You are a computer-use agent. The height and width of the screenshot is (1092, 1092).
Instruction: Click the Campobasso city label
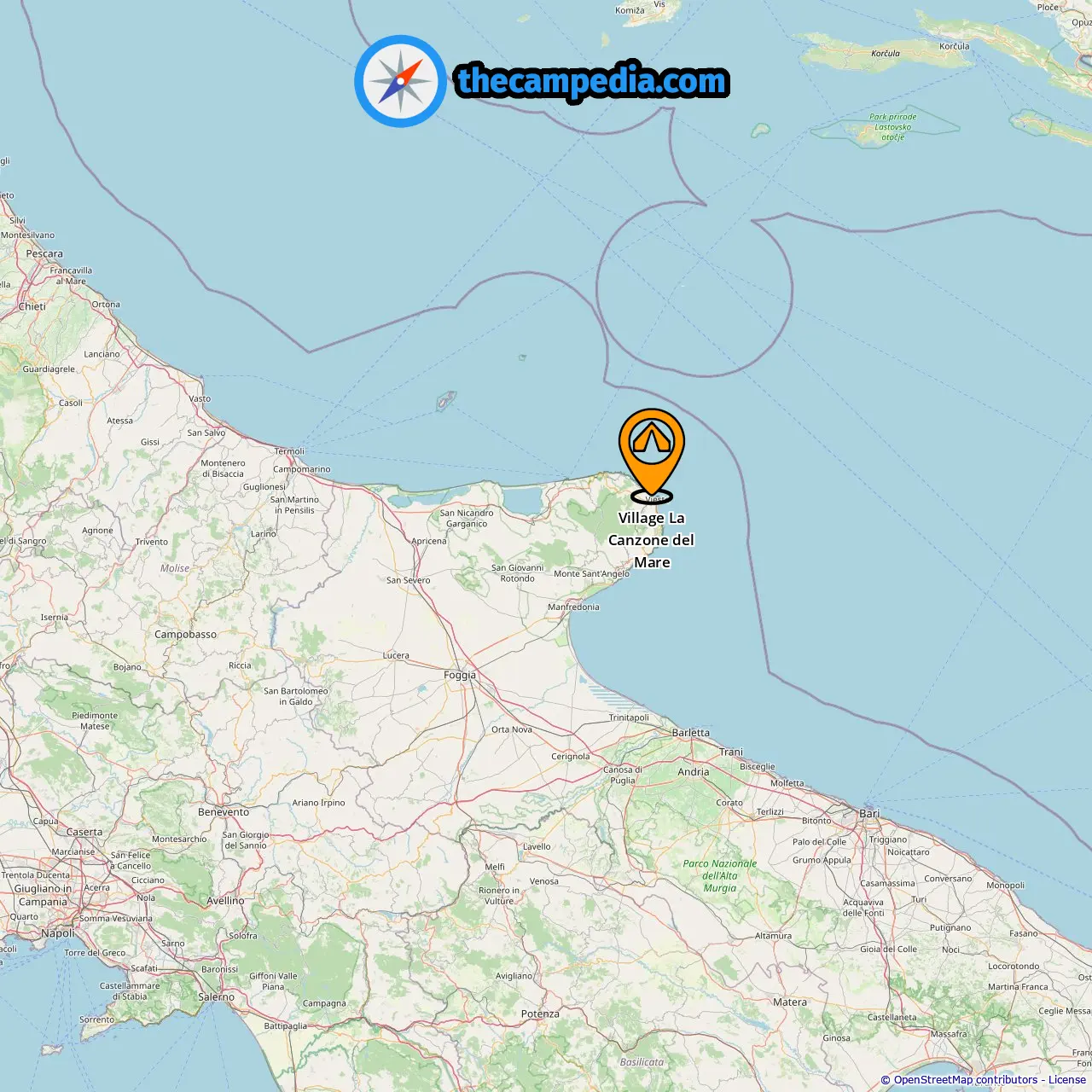pos(186,635)
